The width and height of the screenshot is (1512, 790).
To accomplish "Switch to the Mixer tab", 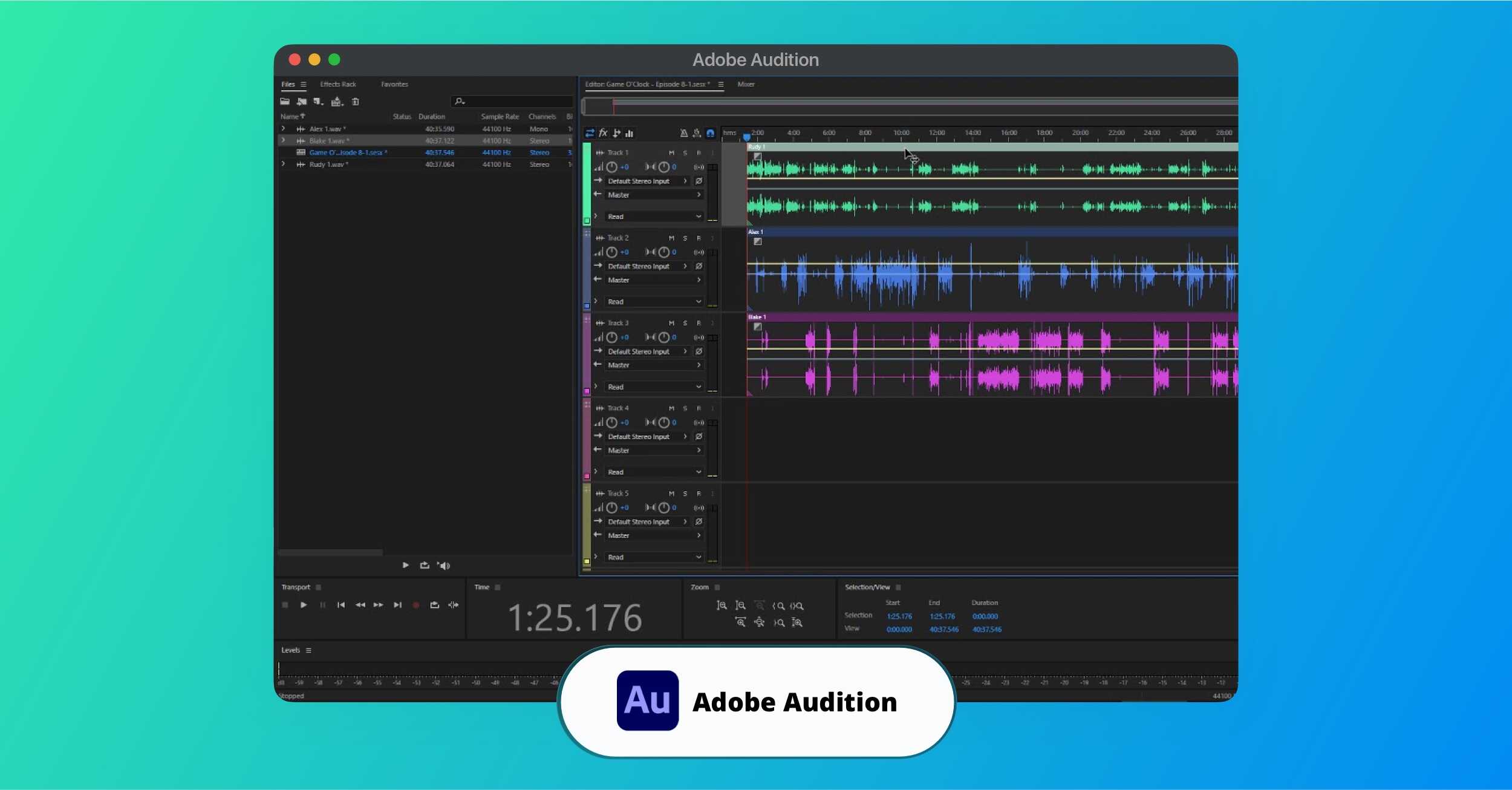I will click(x=746, y=84).
